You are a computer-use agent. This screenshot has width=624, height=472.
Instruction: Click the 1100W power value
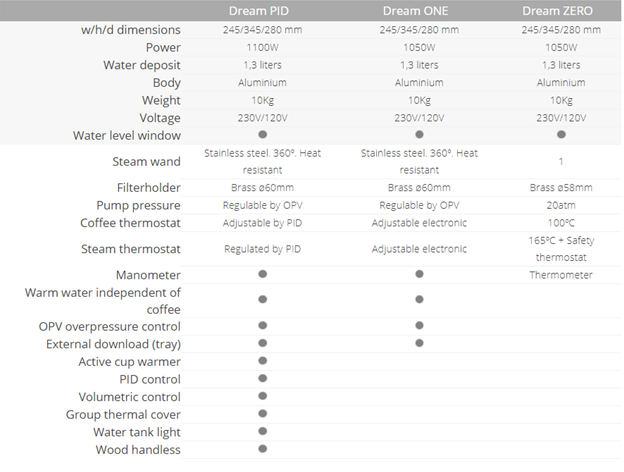pos(262,47)
